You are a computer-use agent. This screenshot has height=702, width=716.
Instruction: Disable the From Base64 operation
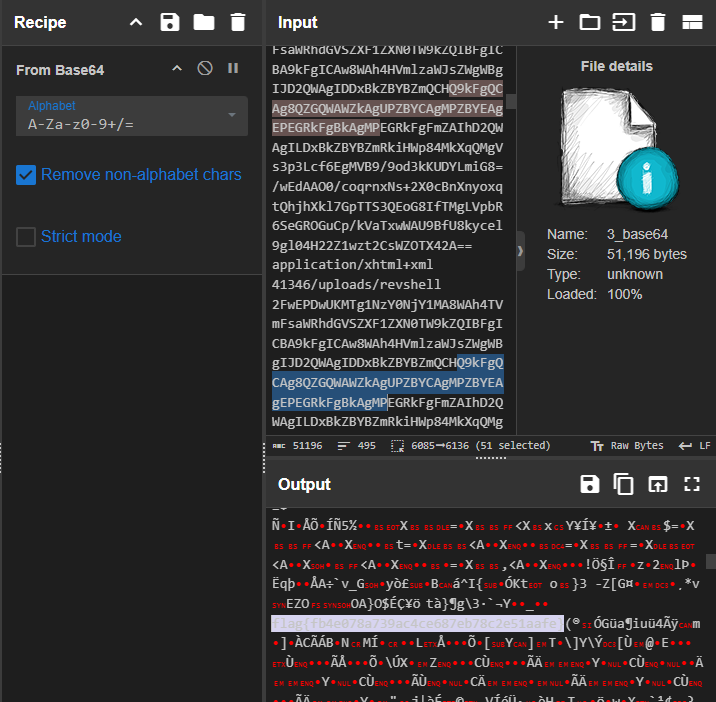[x=205, y=69]
